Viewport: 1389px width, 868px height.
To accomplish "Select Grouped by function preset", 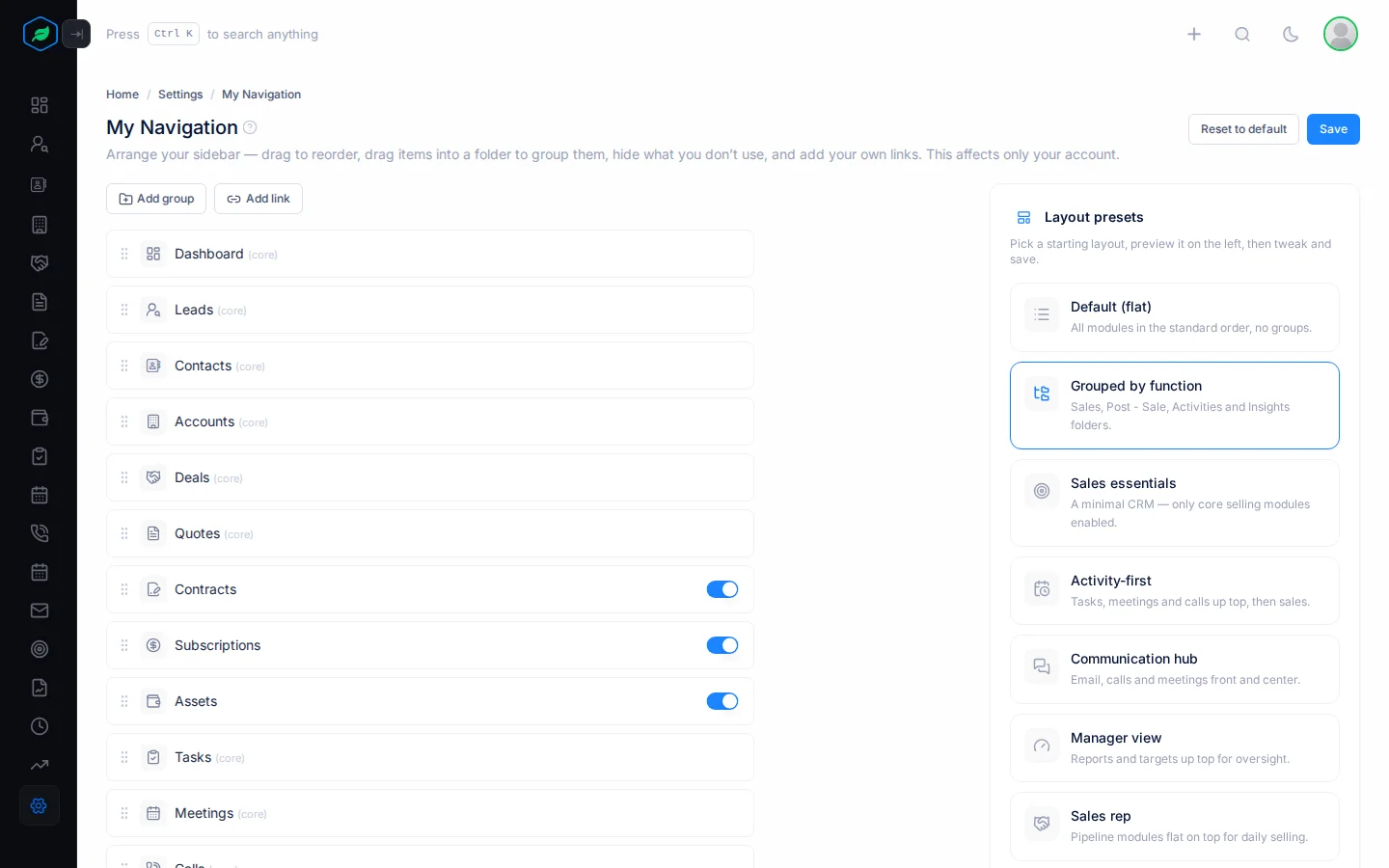I will point(1175,405).
